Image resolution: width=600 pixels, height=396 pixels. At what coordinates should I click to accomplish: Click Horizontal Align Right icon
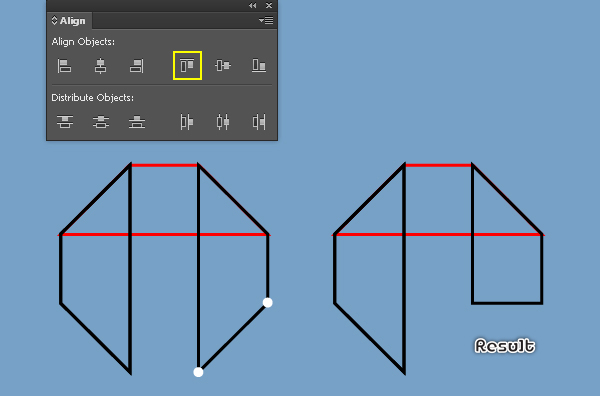point(137,65)
